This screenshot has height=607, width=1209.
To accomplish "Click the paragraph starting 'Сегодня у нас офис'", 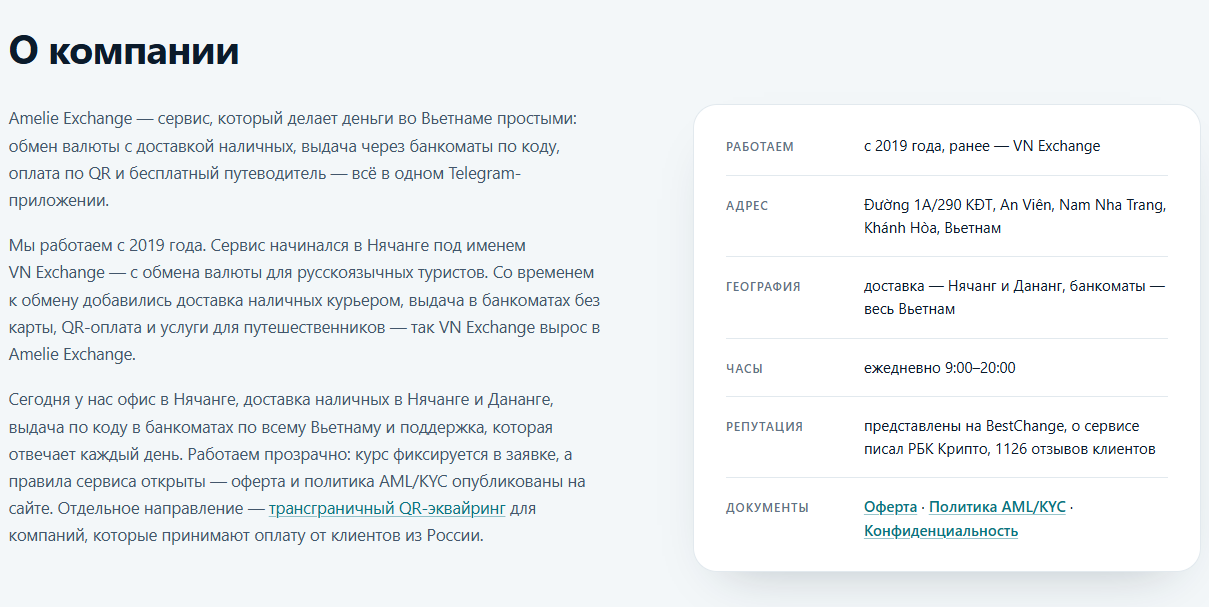I will [x=297, y=467].
